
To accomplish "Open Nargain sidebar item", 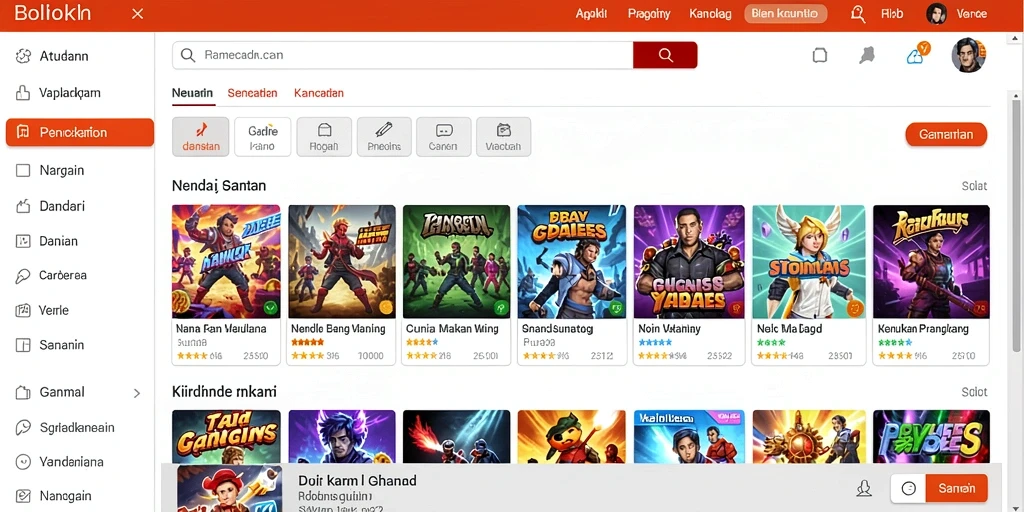I will coord(50,170).
